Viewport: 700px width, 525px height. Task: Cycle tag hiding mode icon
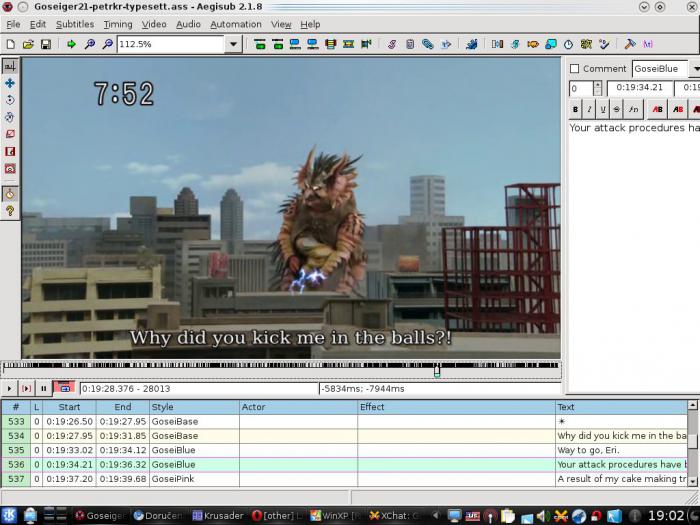click(648, 44)
